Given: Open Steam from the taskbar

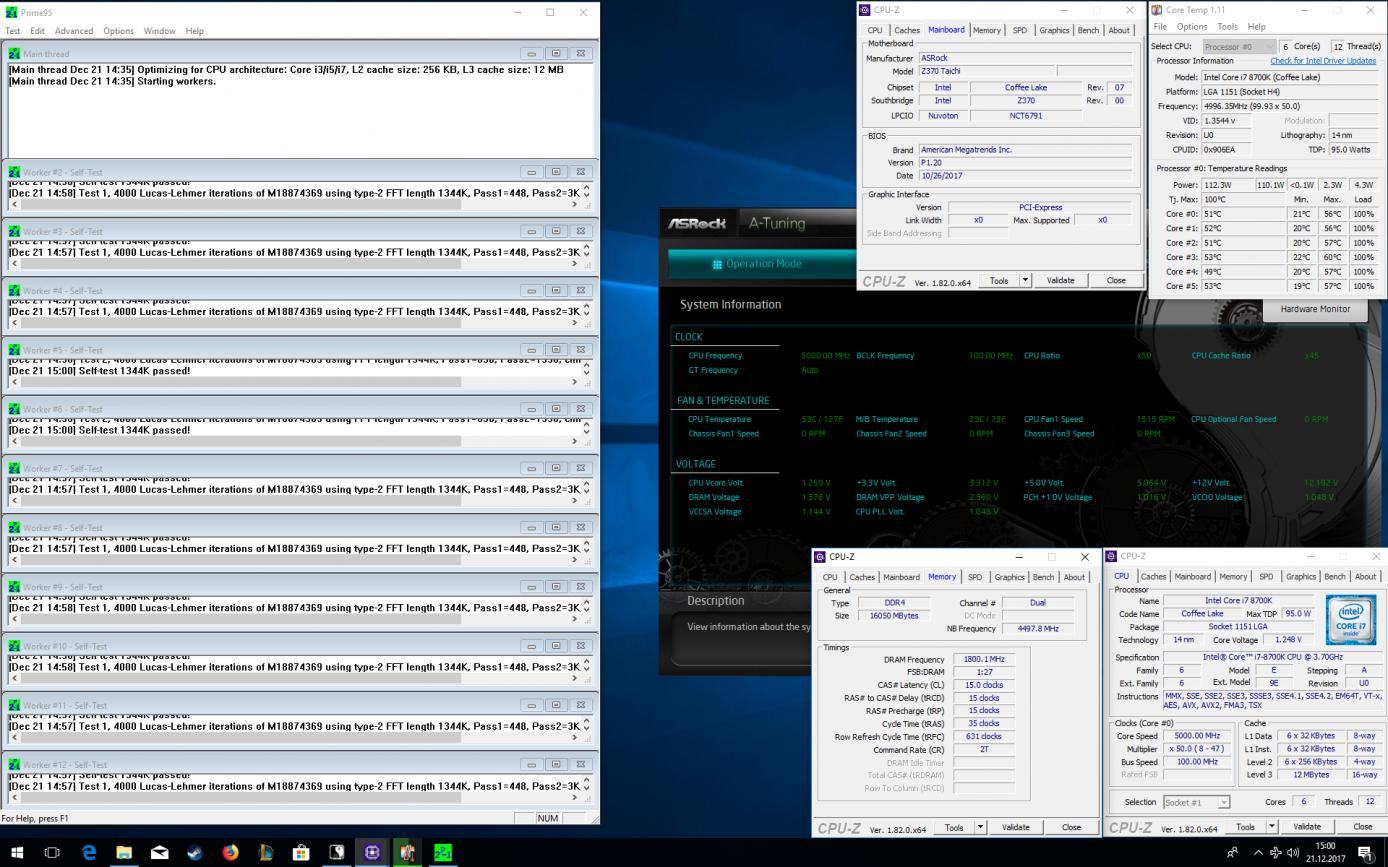Looking at the screenshot, I should [195, 852].
